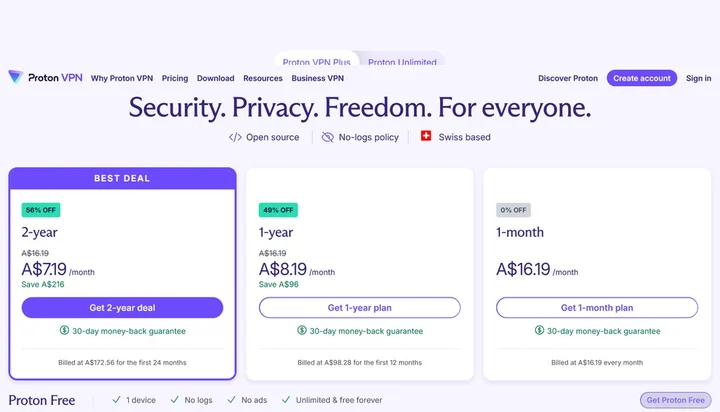Expand the Discover Proton menu
This screenshot has height=412, width=720.
pyautogui.click(x=568, y=78)
